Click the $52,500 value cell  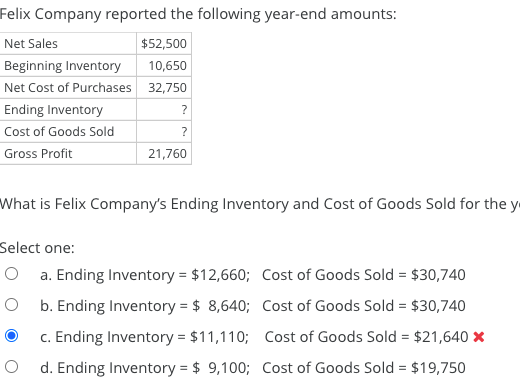164,44
